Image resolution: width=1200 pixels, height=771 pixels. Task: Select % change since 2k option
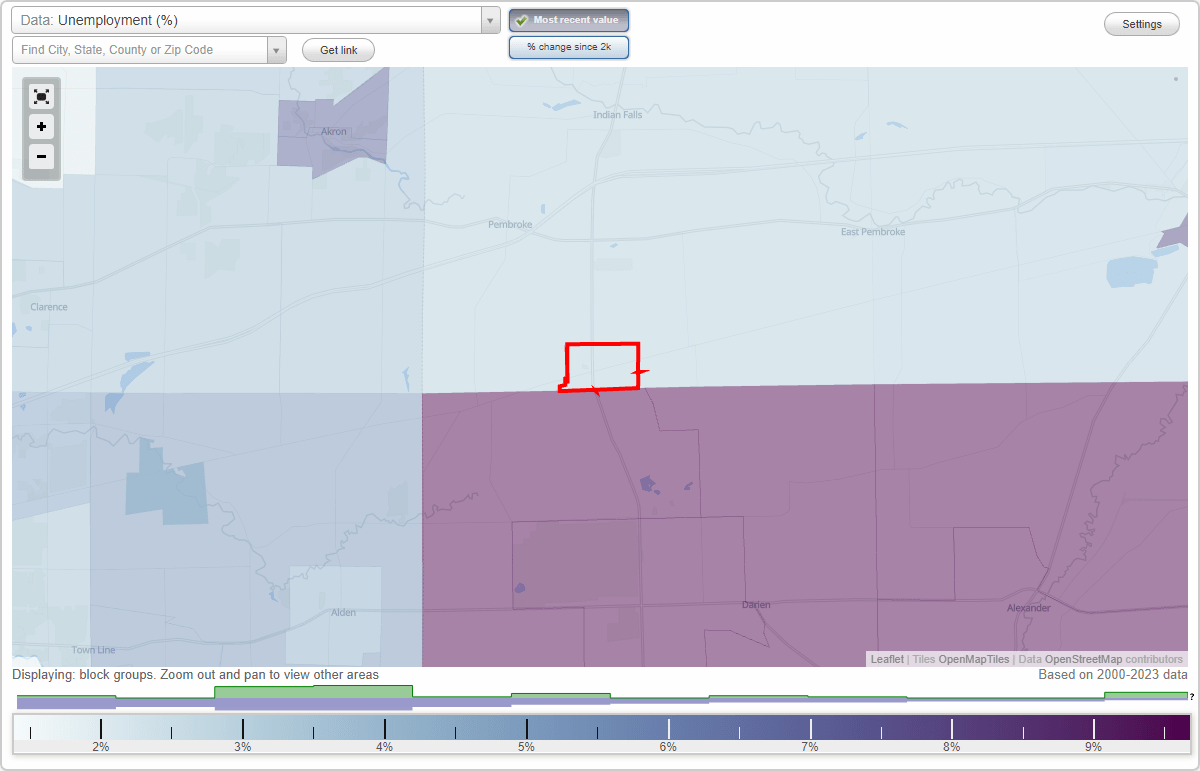tap(569, 47)
